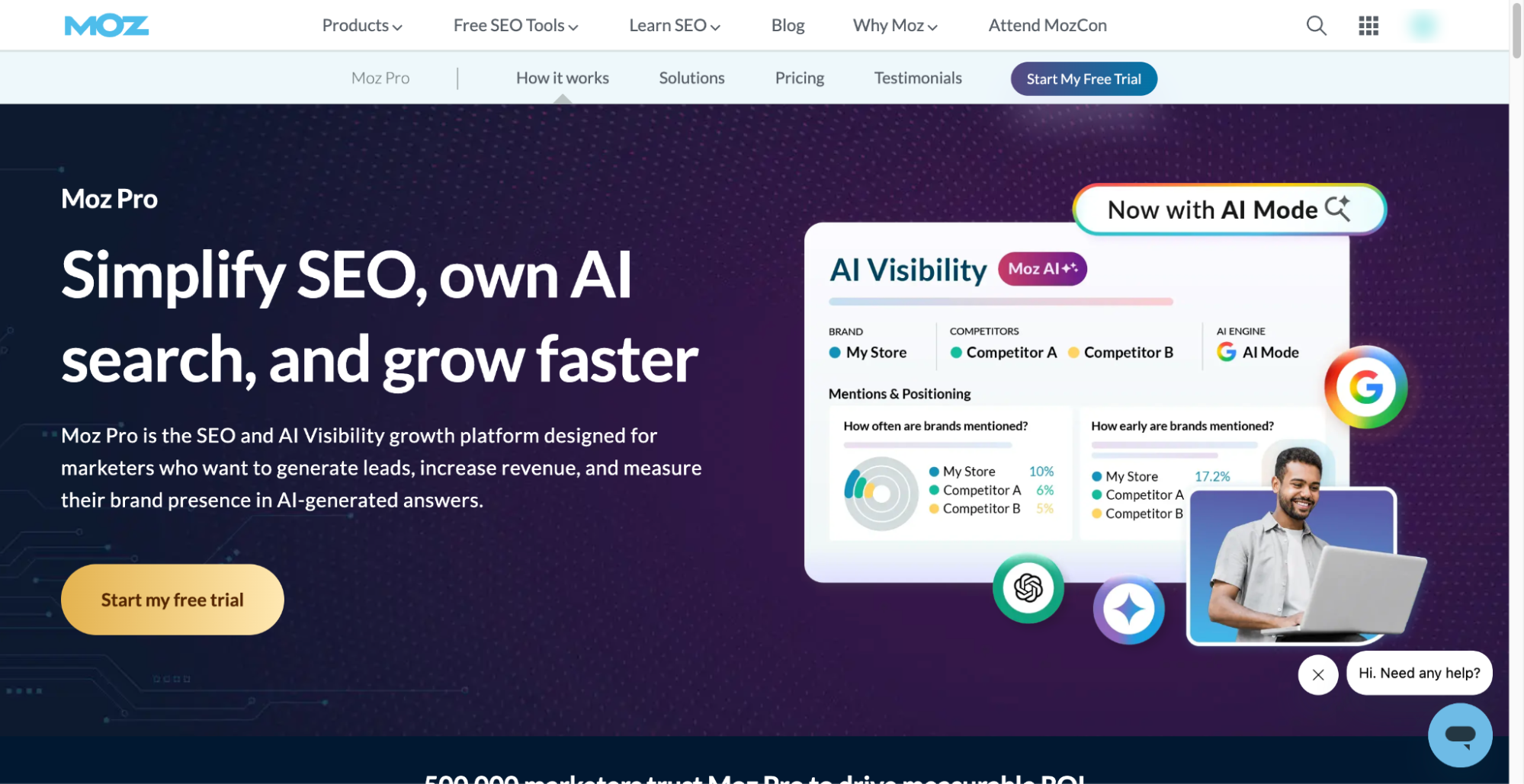
Task: Expand the Why Moz dropdown
Action: (895, 26)
